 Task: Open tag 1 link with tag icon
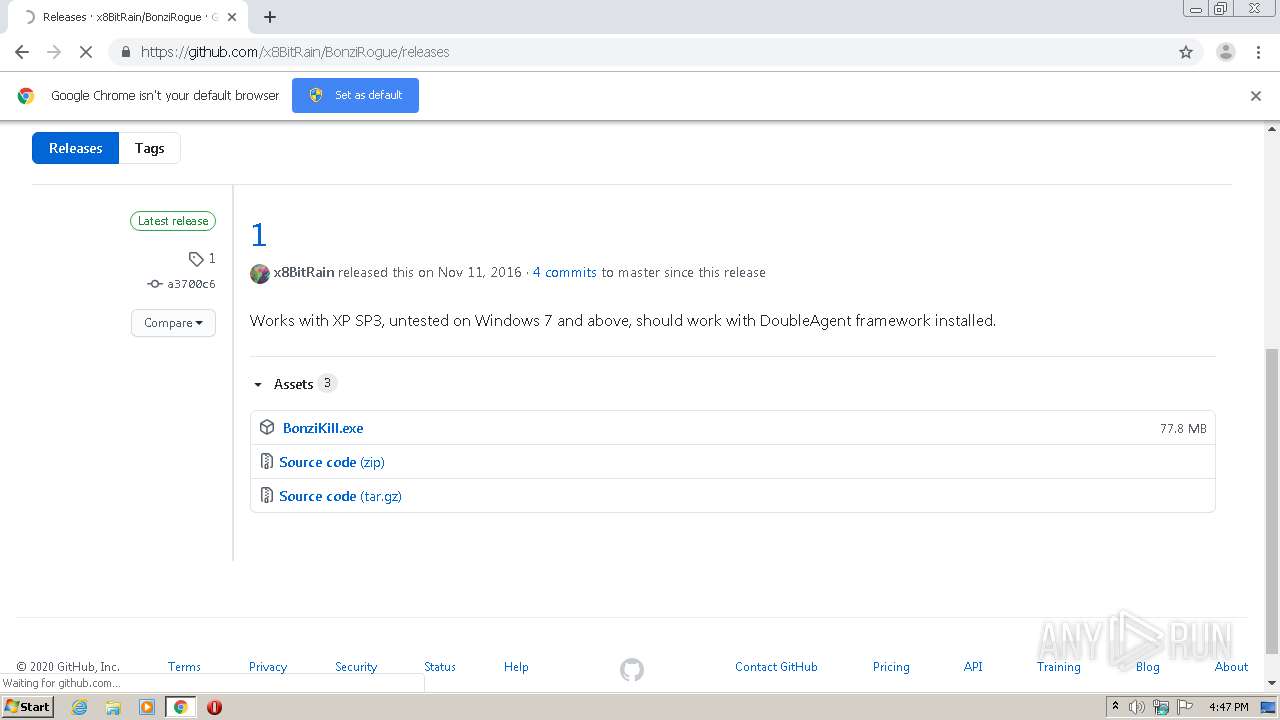pyautogui.click(x=202, y=258)
